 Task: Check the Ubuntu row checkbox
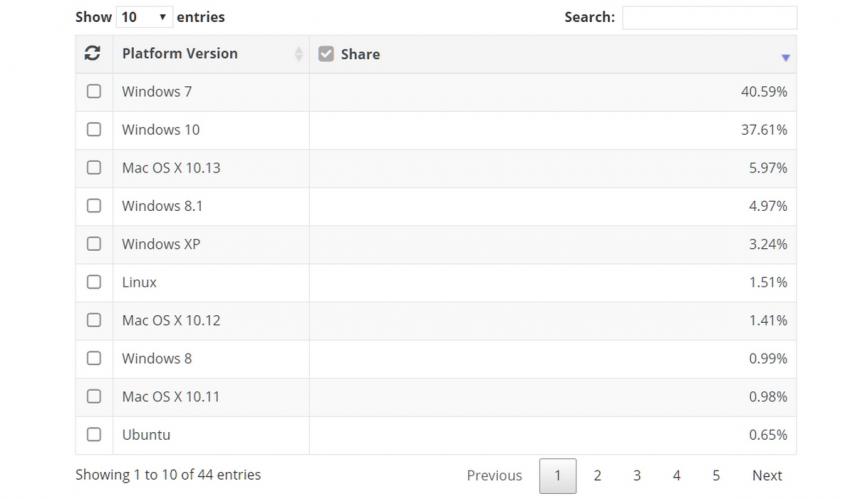point(94,435)
